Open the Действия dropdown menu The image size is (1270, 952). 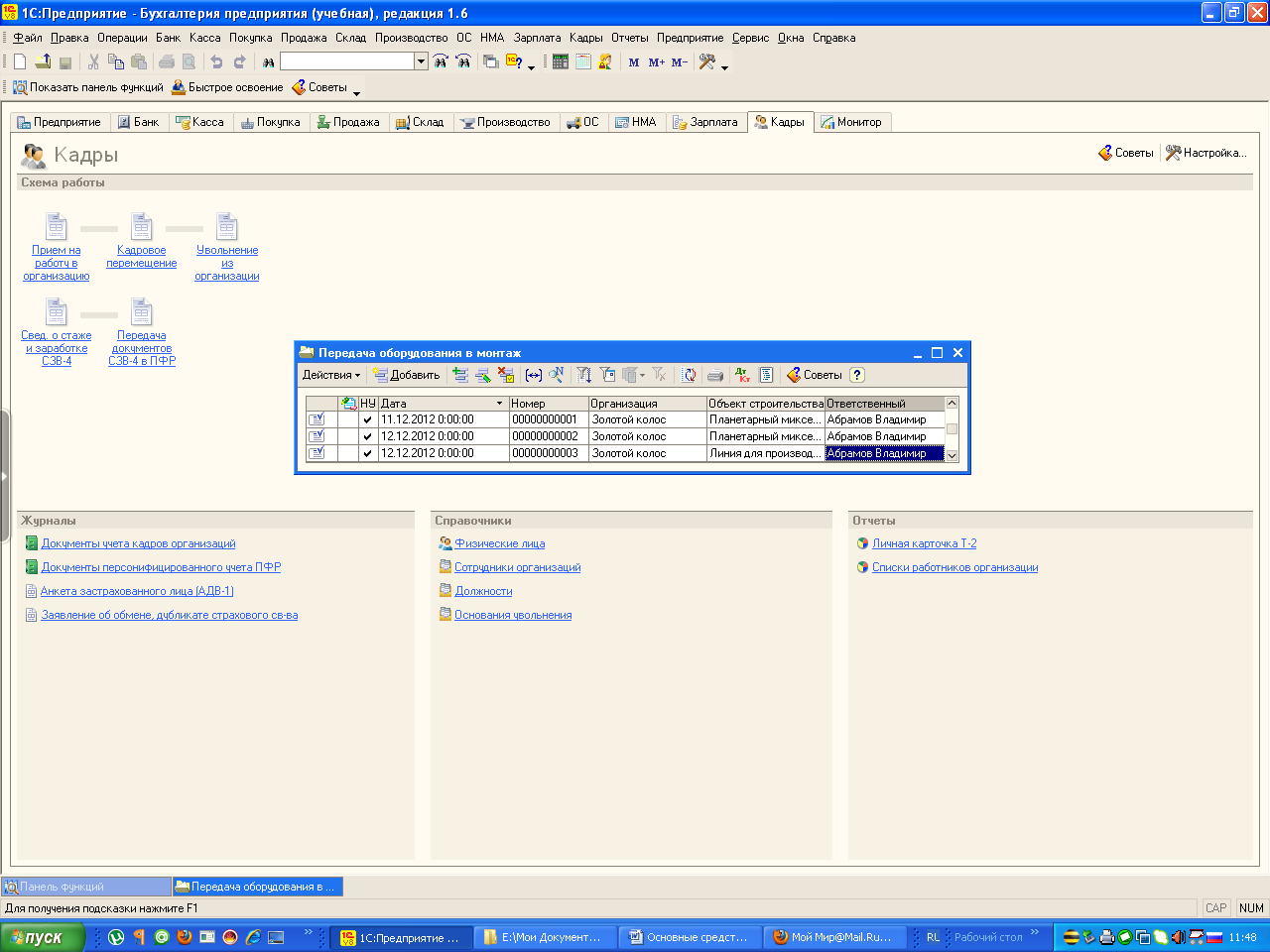point(331,375)
